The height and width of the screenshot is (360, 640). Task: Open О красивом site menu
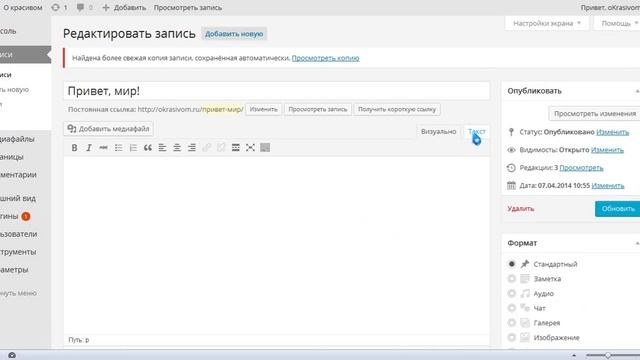click(x=22, y=7)
